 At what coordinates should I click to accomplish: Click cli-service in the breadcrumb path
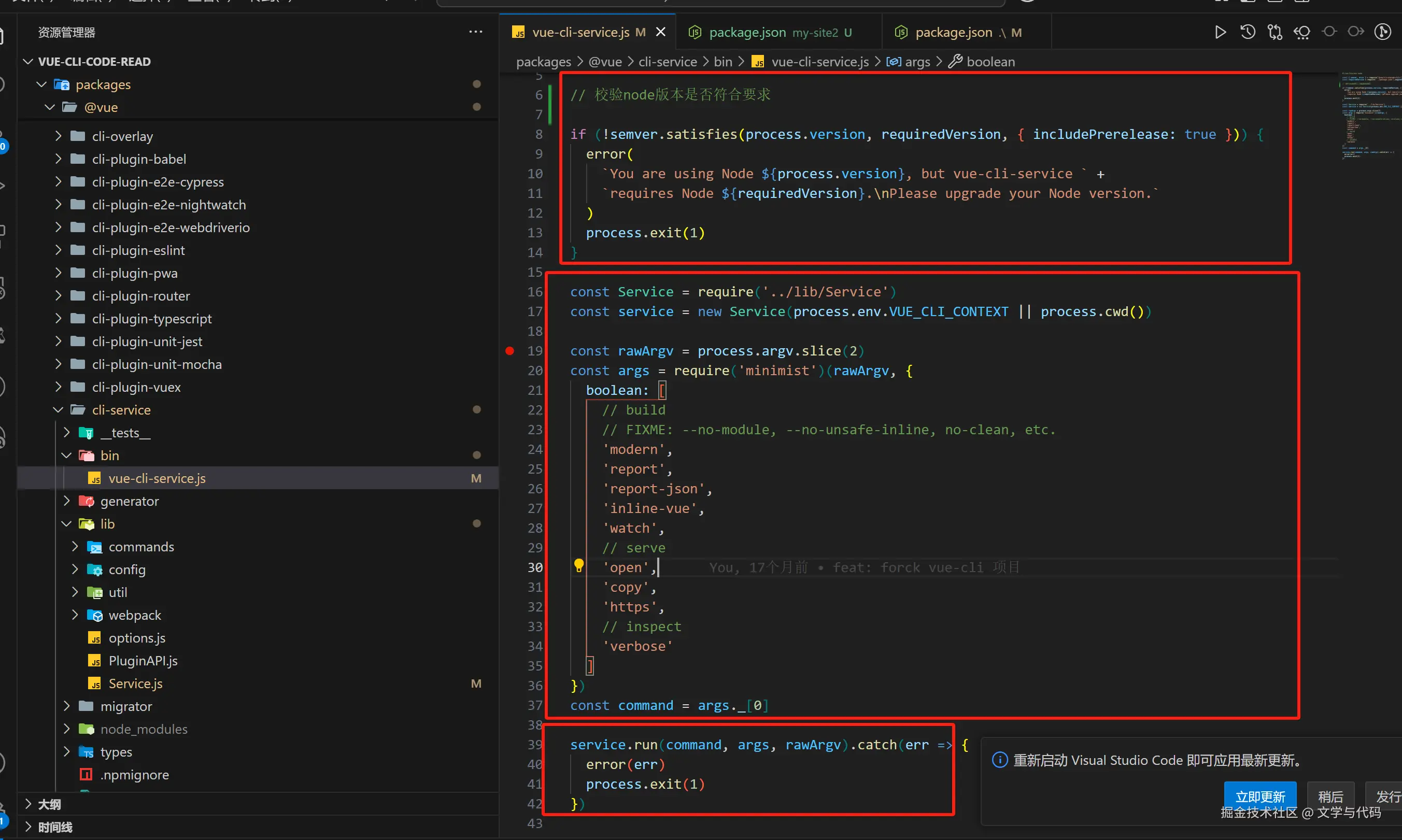click(668, 62)
